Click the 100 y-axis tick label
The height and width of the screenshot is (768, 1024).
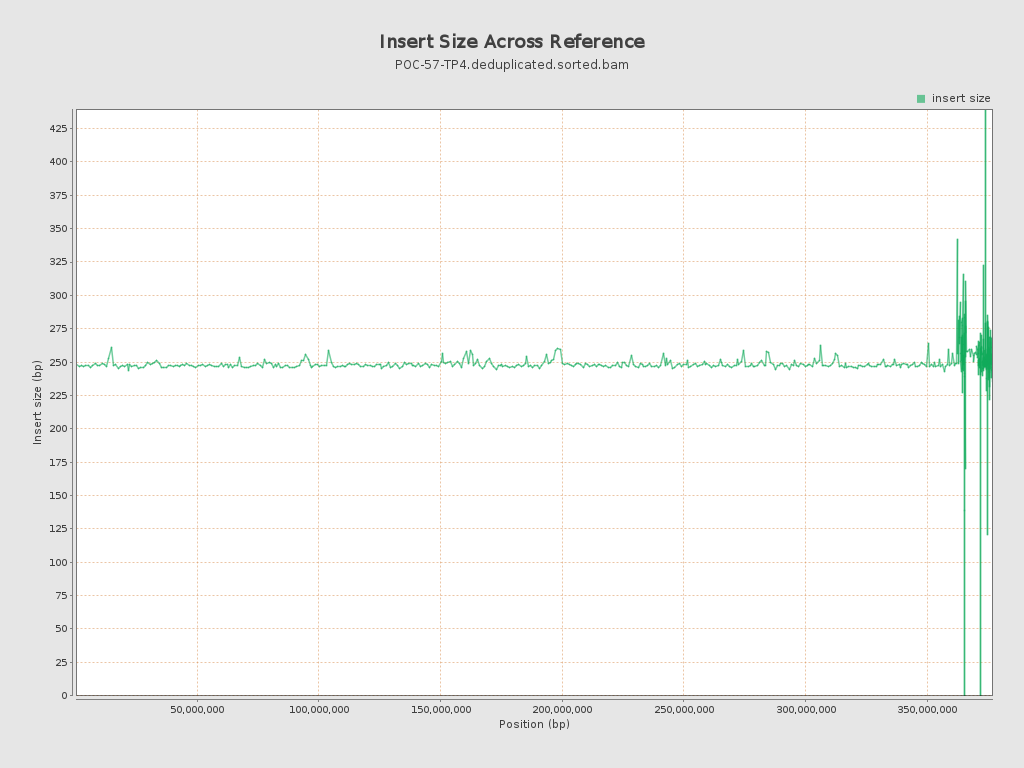pyautogui.click(x=58, y=562)
